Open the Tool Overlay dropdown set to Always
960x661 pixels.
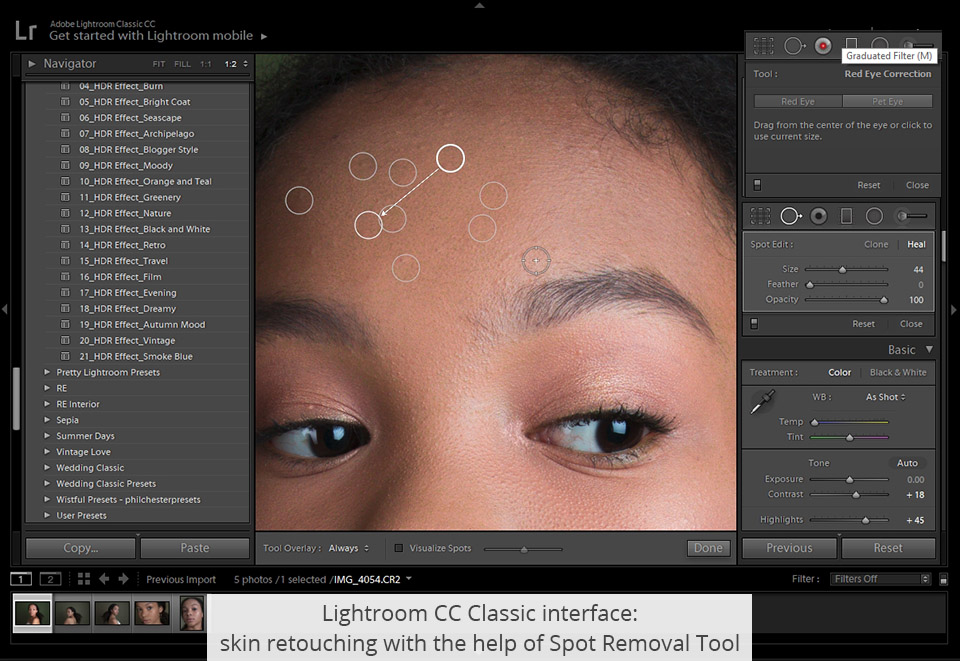[349, 547]
